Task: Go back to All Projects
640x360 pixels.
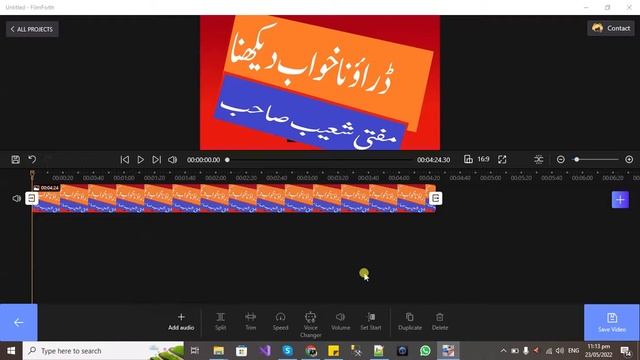Action: point(32,29)
